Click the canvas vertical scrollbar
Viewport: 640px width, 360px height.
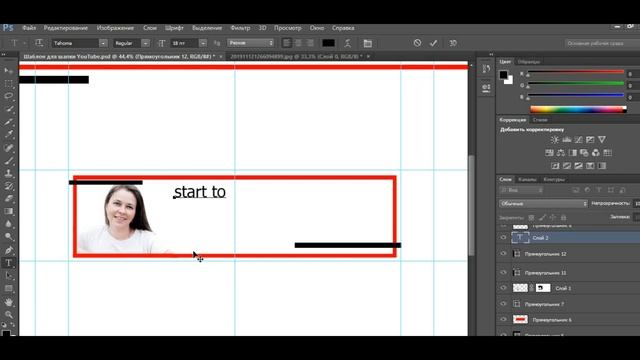click(x=471, y=205)
